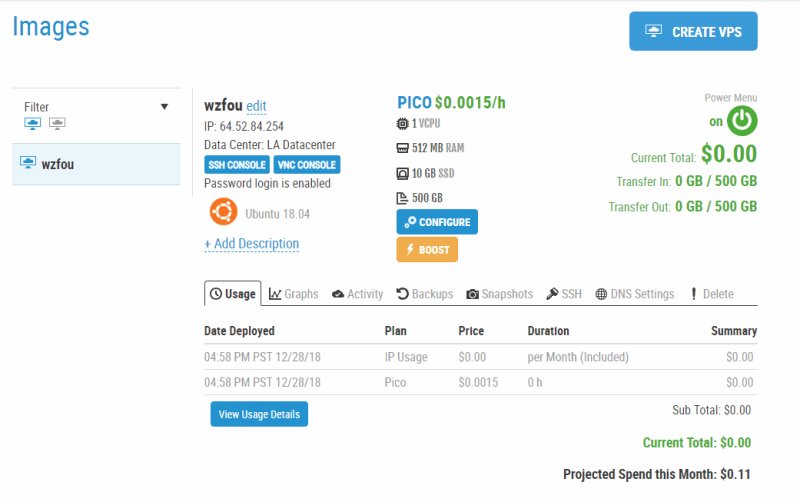800x502 pixels.
Task: Expand the Filter dropdown arrow
Action: point(164,107)
